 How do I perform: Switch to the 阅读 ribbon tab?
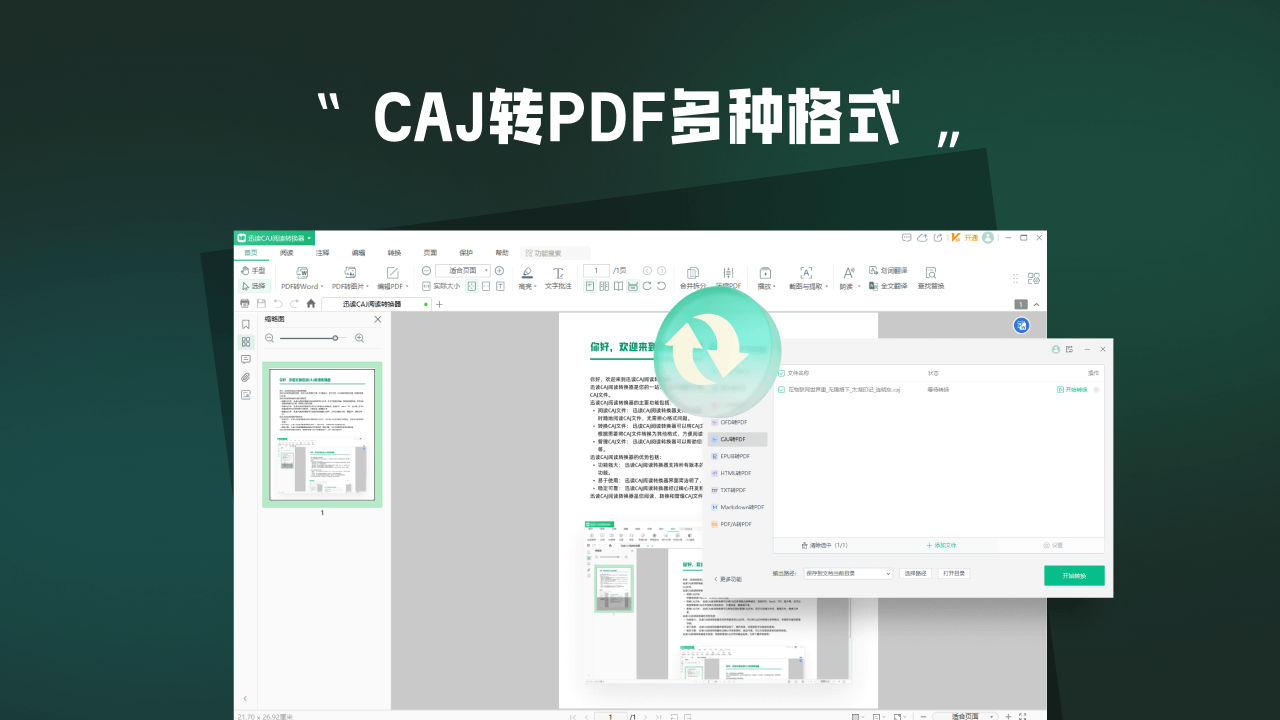tap(287, 253)
